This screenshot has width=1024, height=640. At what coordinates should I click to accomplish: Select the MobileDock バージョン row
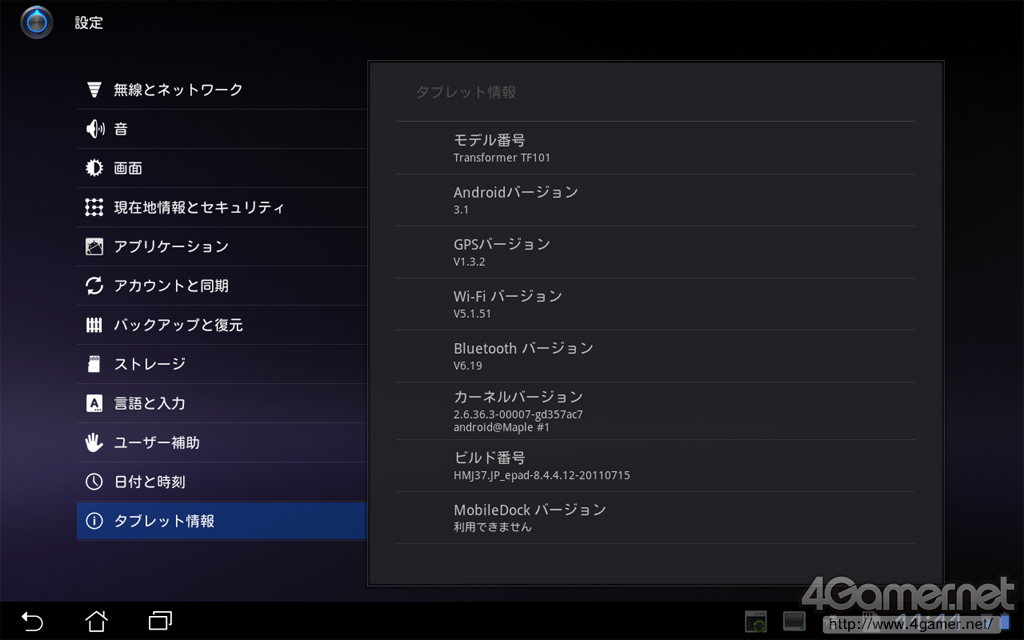655,518
